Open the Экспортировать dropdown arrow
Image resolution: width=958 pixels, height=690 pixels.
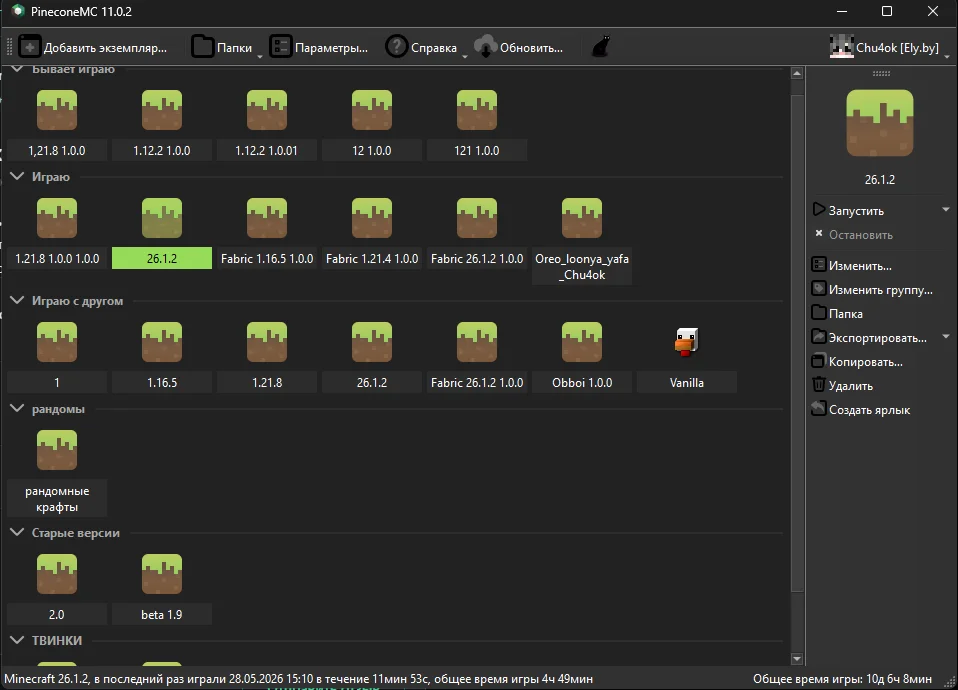(x=946, y=337)
